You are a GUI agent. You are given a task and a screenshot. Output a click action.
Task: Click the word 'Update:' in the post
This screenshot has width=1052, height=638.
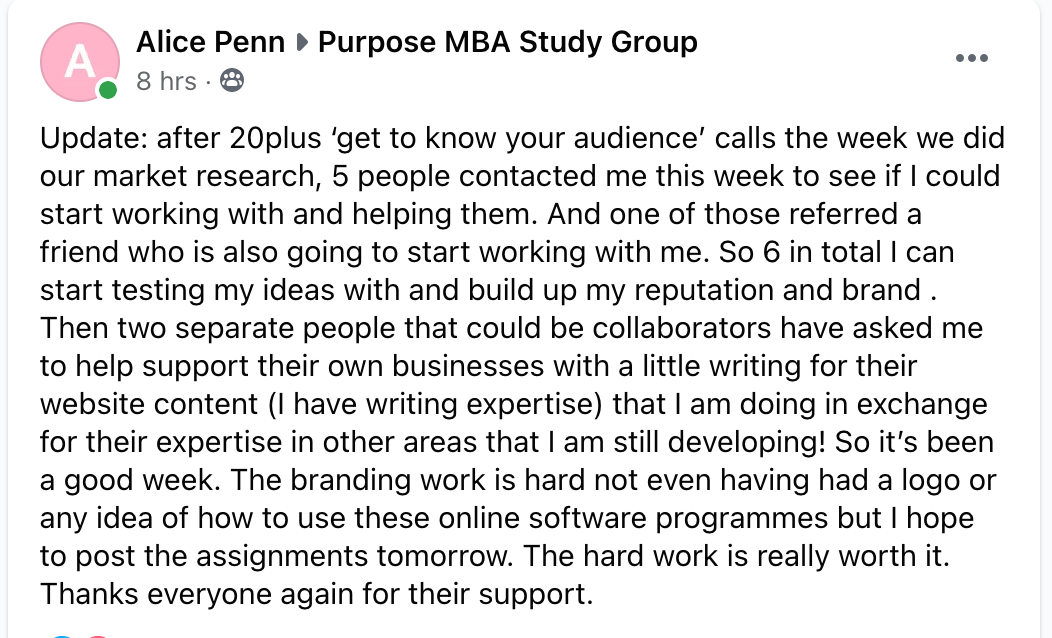[94, 138]
